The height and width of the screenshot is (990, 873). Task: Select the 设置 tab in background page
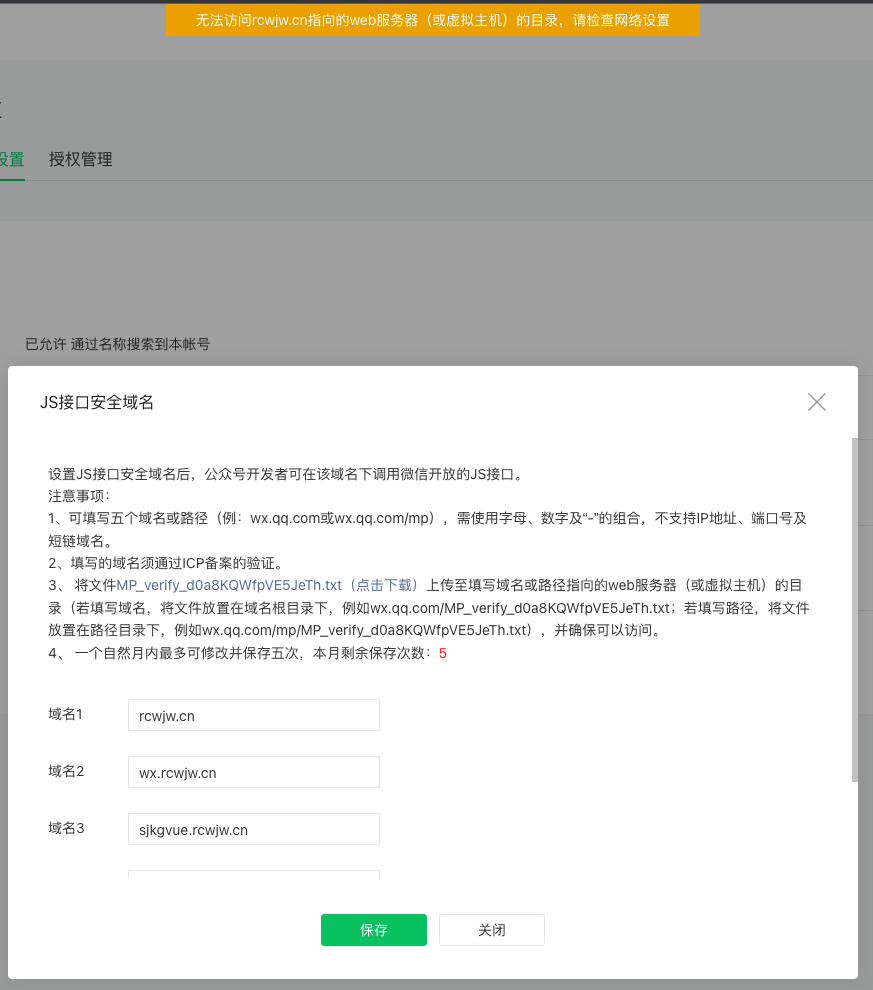tap(11, 159)
